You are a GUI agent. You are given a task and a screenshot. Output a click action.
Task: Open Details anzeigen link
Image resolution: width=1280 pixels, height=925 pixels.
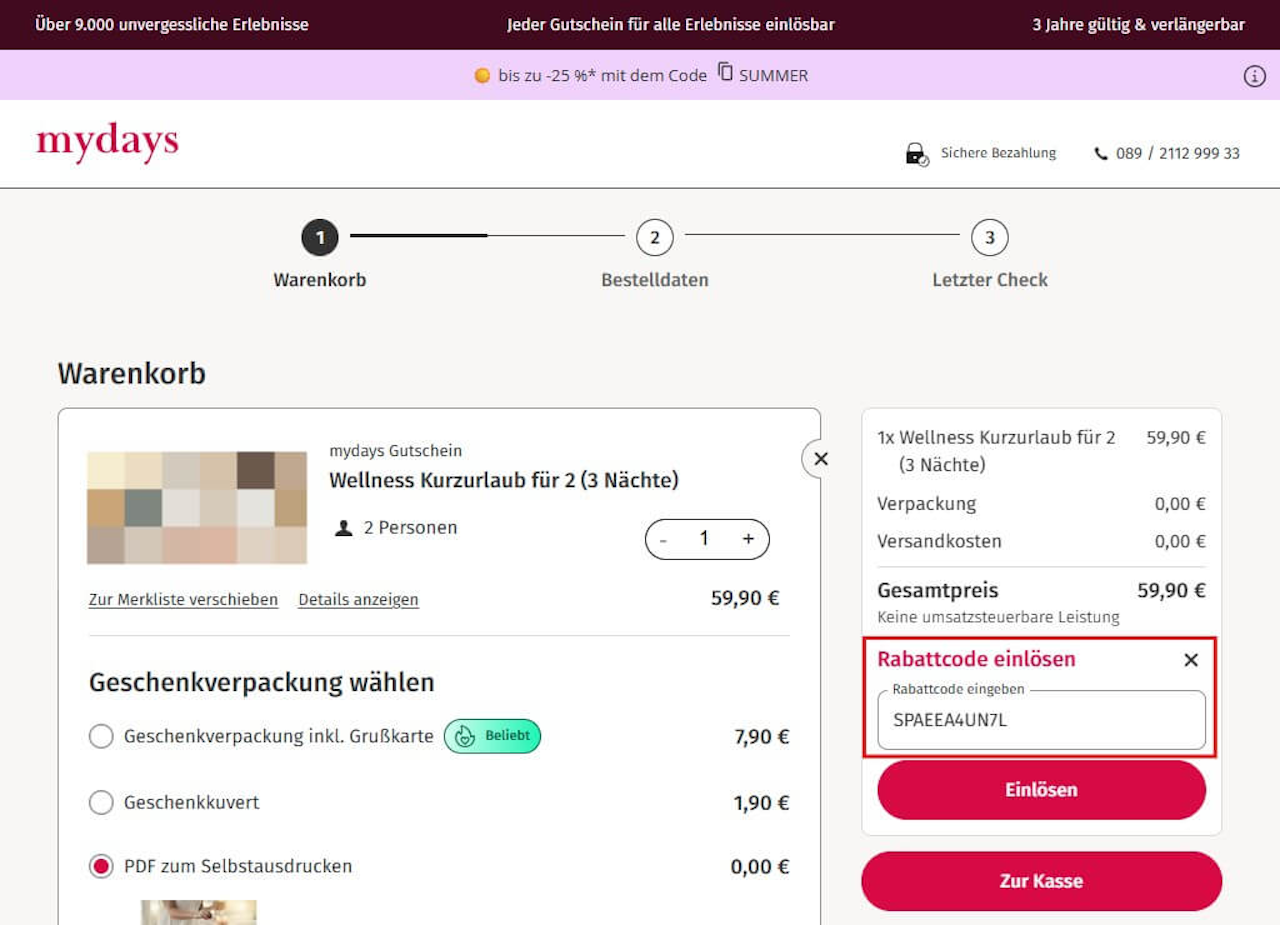pos(358,600)
